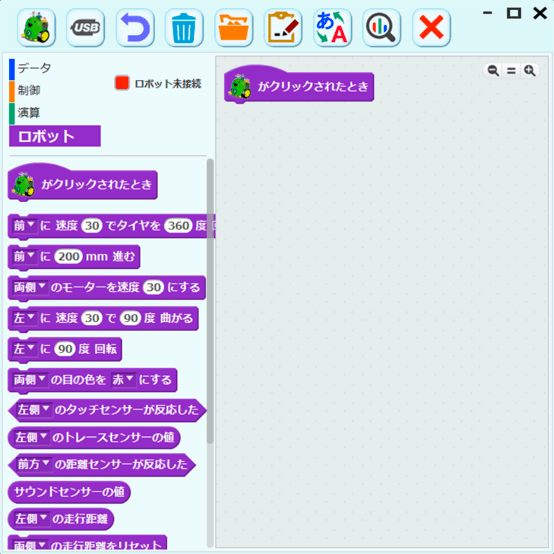The image size is (554, 554).
Task: Click the chart magnifier analysis button
Action: 381,28
